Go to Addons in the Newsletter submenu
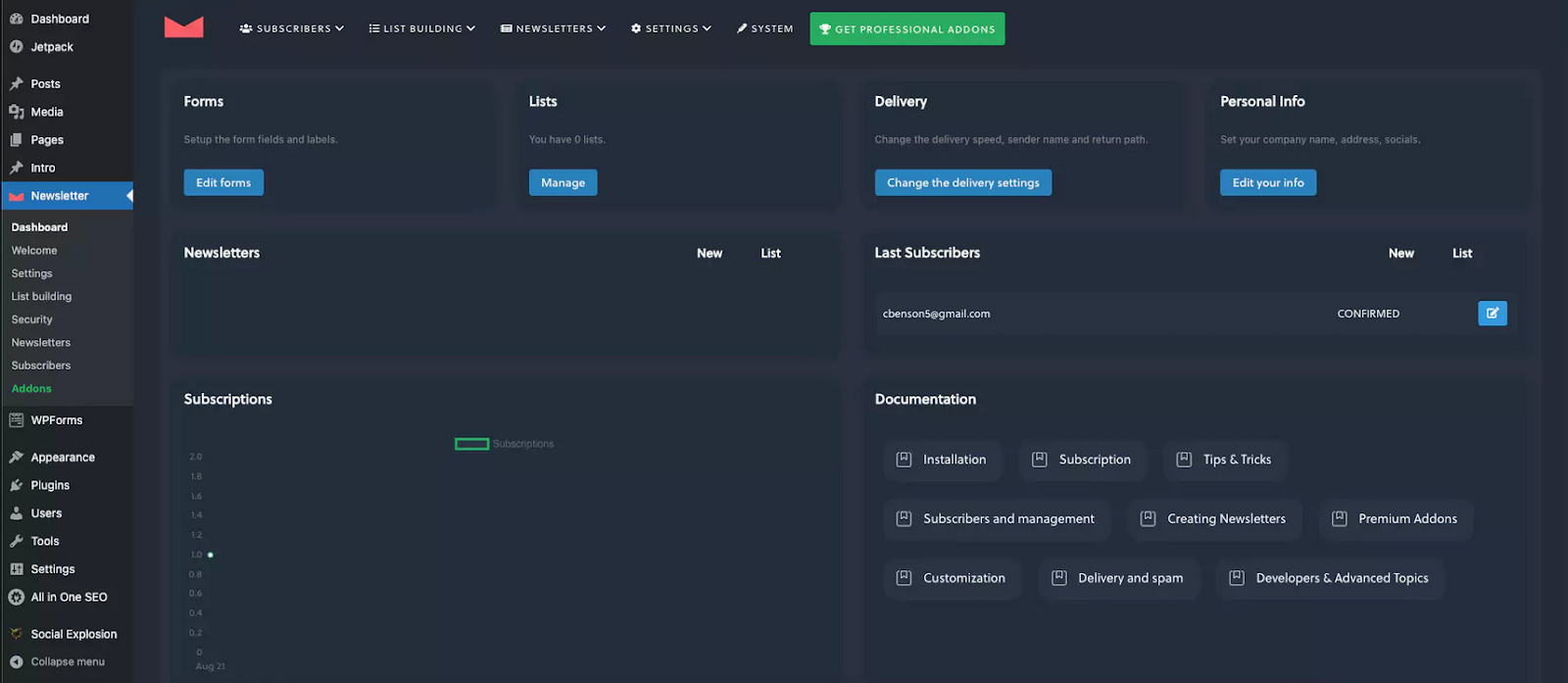The width and height of the screenshot is (1568, 683). 31,389
